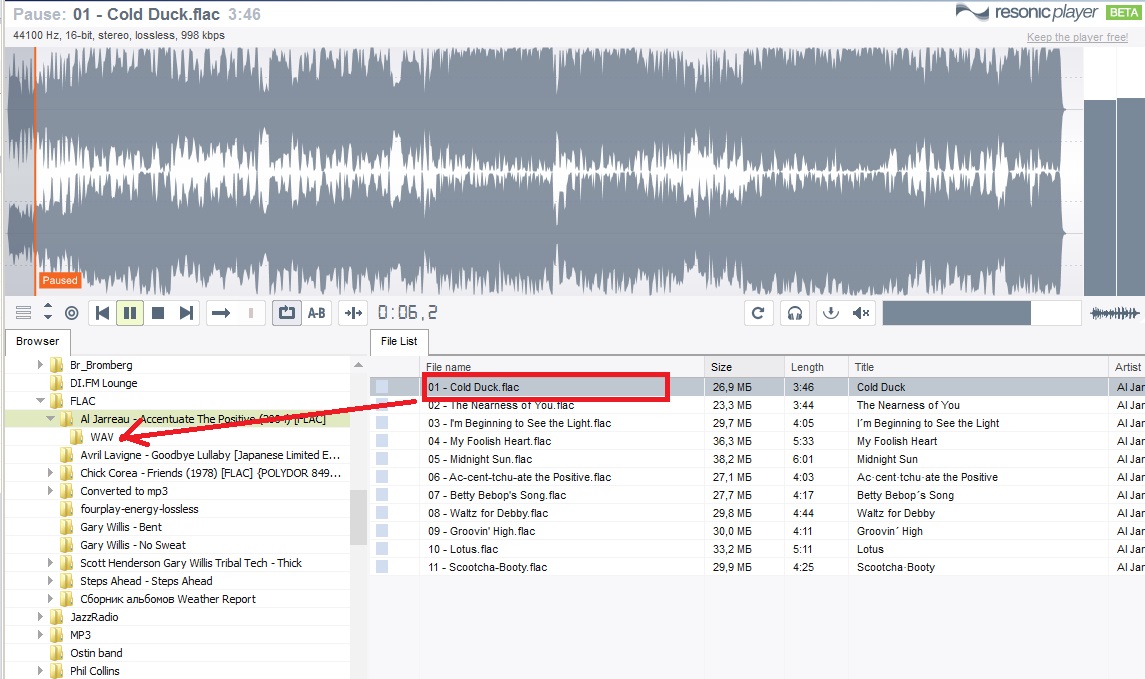Skip to previous track

point(102,313)
